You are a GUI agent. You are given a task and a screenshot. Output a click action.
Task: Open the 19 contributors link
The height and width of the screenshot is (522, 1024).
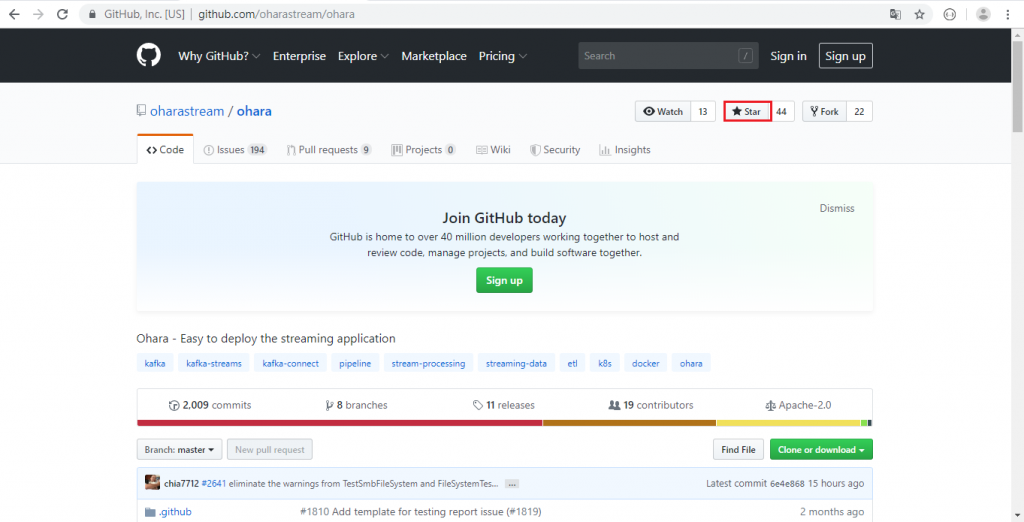coord(650,405)
